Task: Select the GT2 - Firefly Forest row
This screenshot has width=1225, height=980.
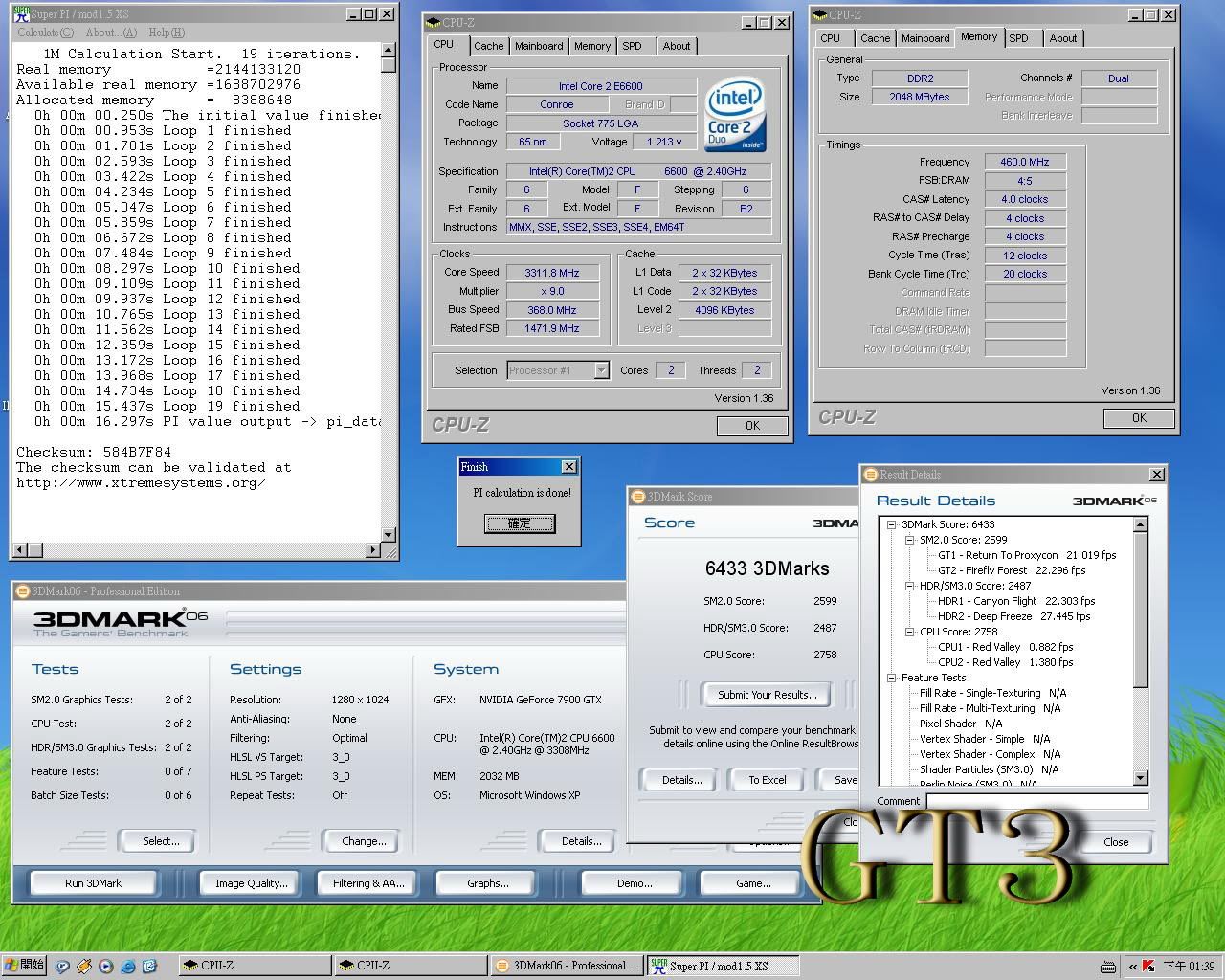Action: [x=1012, y=570]
